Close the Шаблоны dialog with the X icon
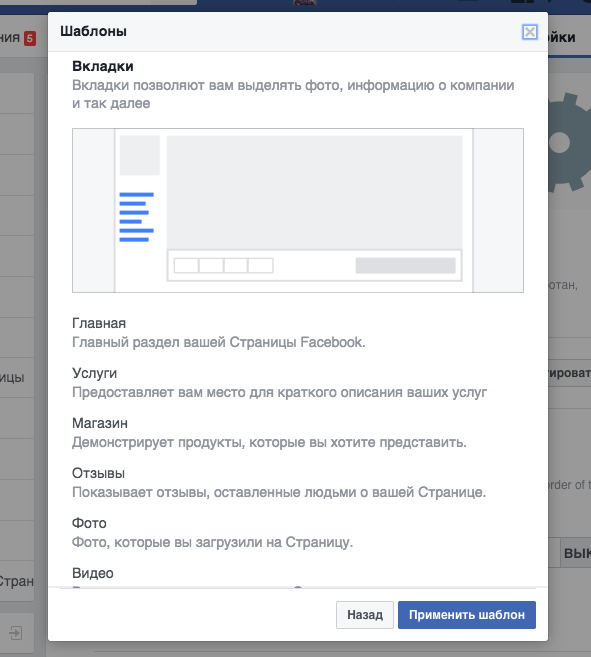 point(530,32)
